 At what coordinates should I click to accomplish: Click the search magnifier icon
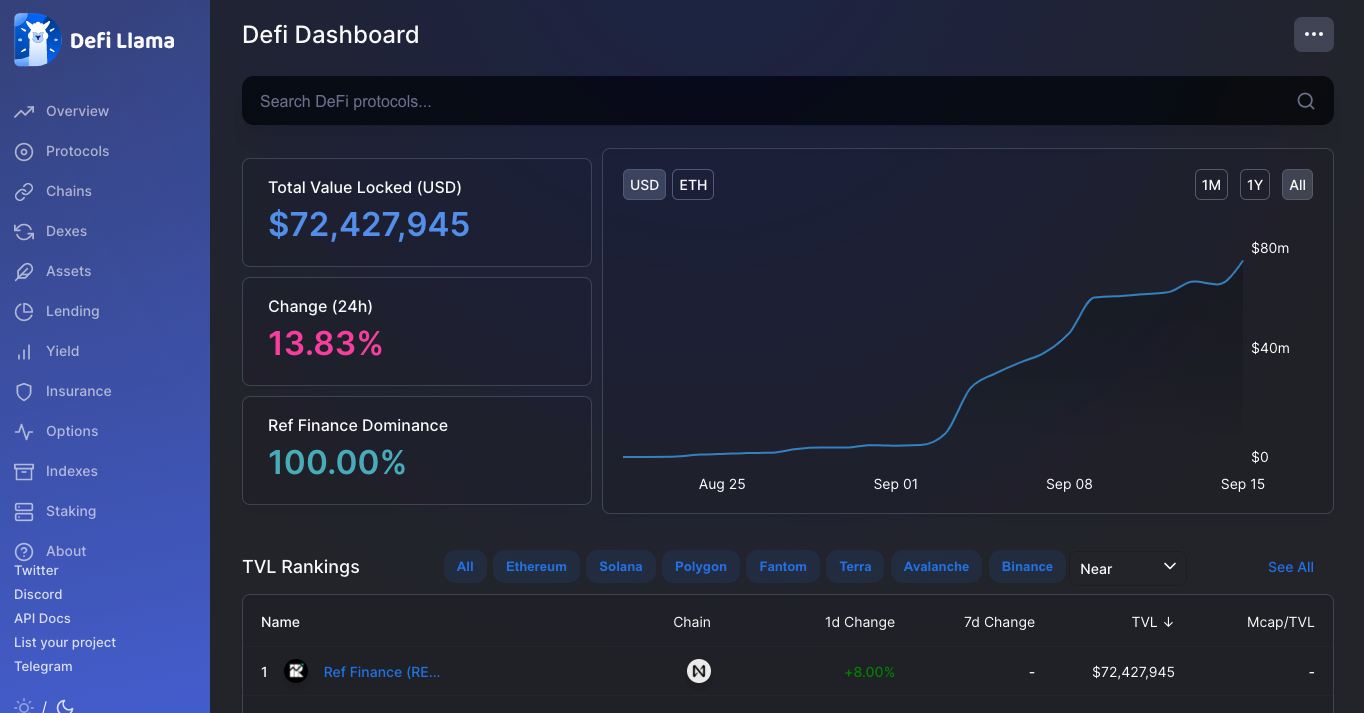coord(1305,101)
